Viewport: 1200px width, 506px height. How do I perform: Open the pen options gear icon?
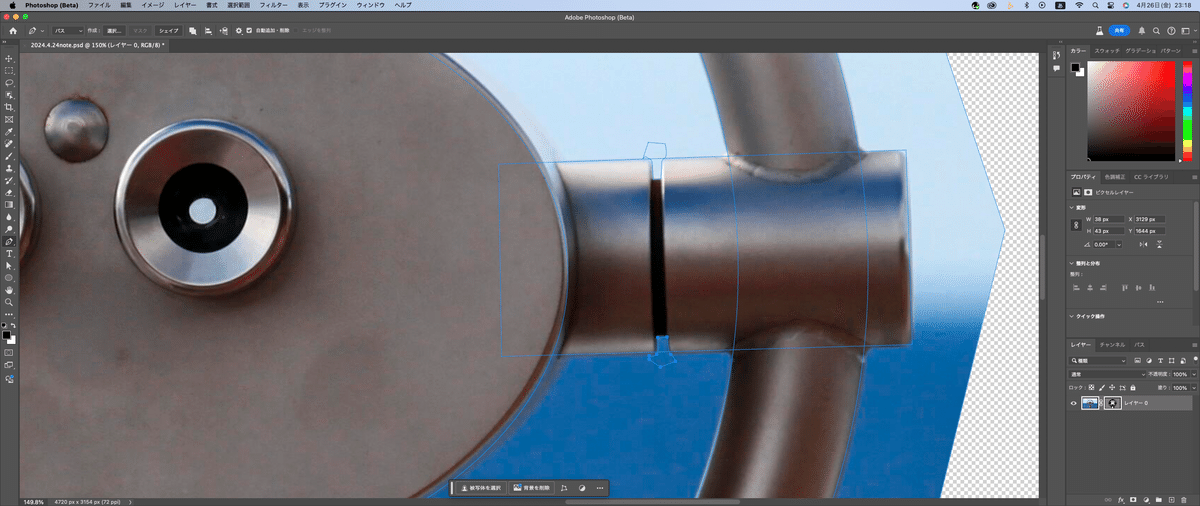point(238,31)
